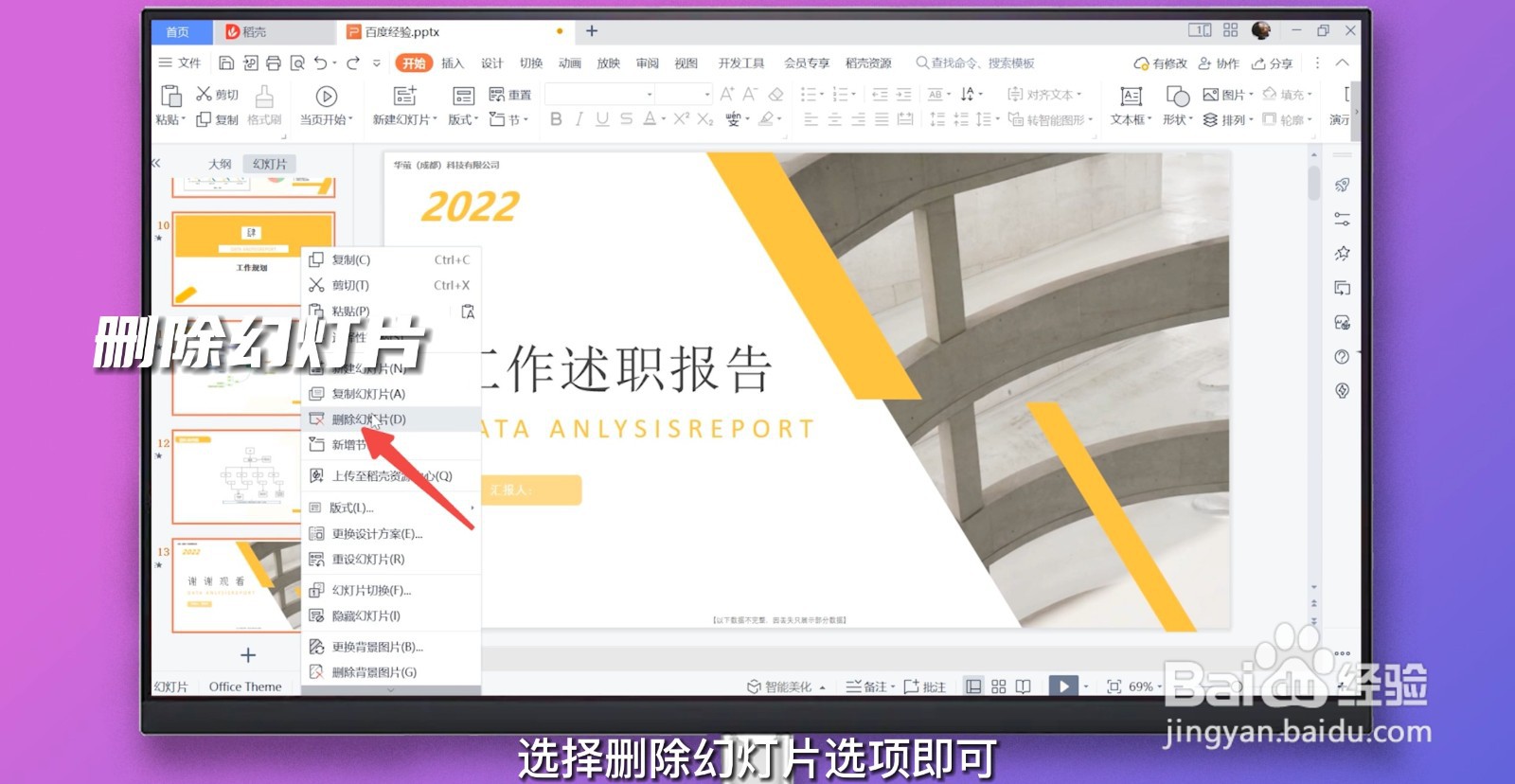Open Print Preview from quick access toolbar
Image resolution: width=1515 pixels, height=784 pixels.
coord(297,63)
